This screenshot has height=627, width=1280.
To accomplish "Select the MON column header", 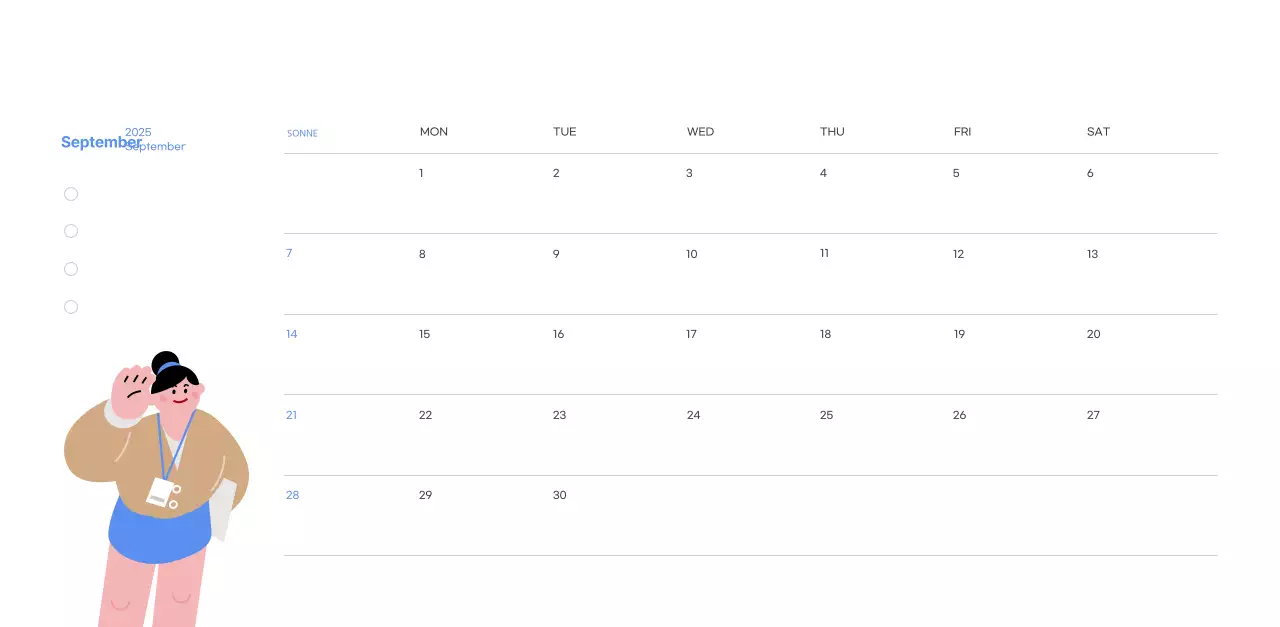I will pos(434,132).
